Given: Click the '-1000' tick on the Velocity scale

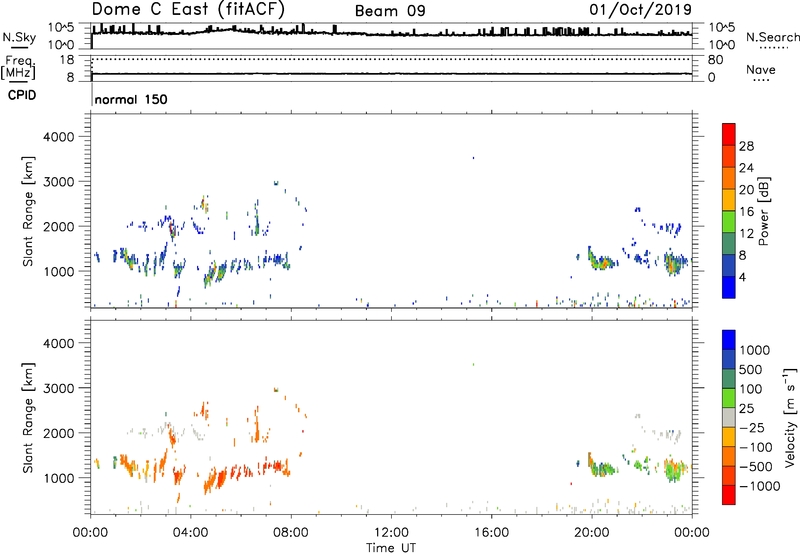Looking at the screenshot, I should pyautogui.click(x=759, y=486).
